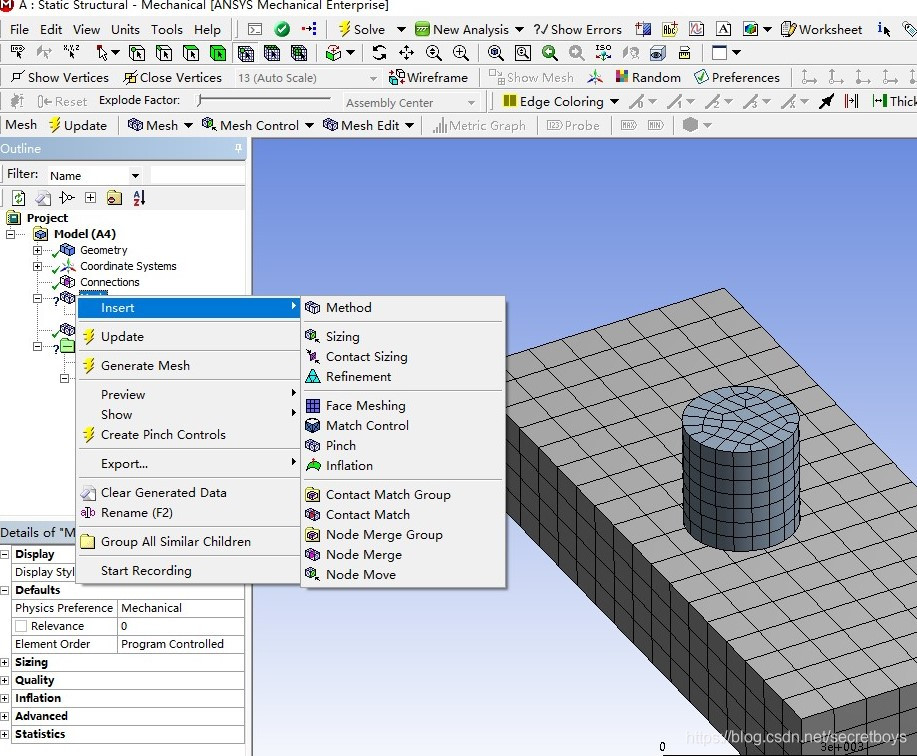
Task: Expand the Geometry tree node
Action: coord(37,250)
